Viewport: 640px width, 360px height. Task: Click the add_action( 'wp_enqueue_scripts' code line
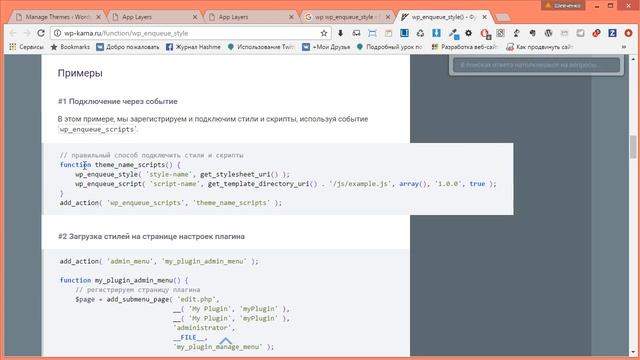[171, 203]
